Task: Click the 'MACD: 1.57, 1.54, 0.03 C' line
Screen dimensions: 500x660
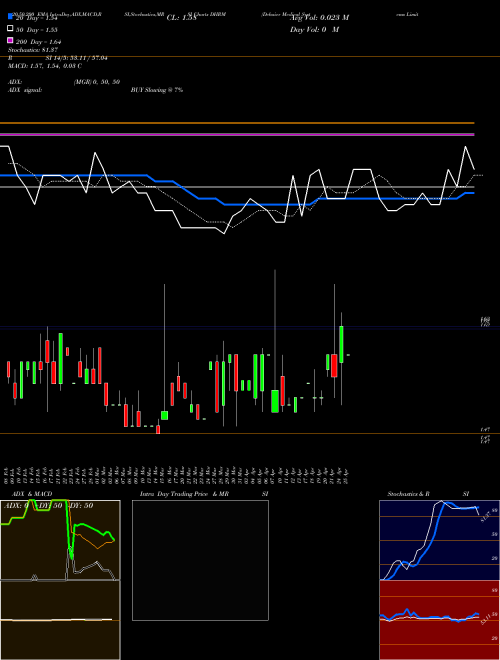Action: pyautogui.click(x=45, y=66)
